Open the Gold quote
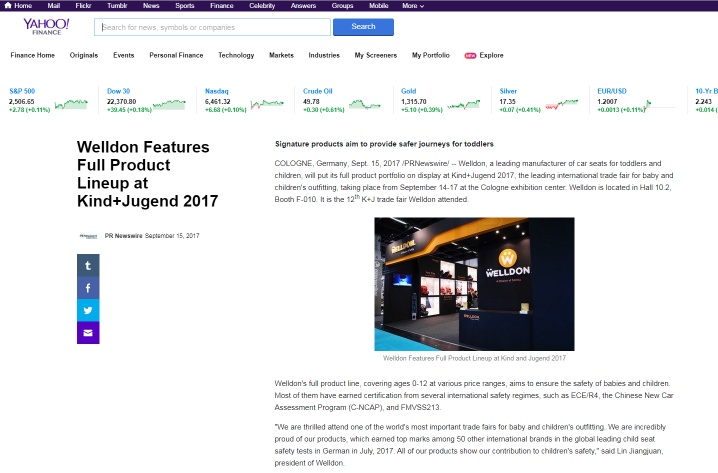 408,91
